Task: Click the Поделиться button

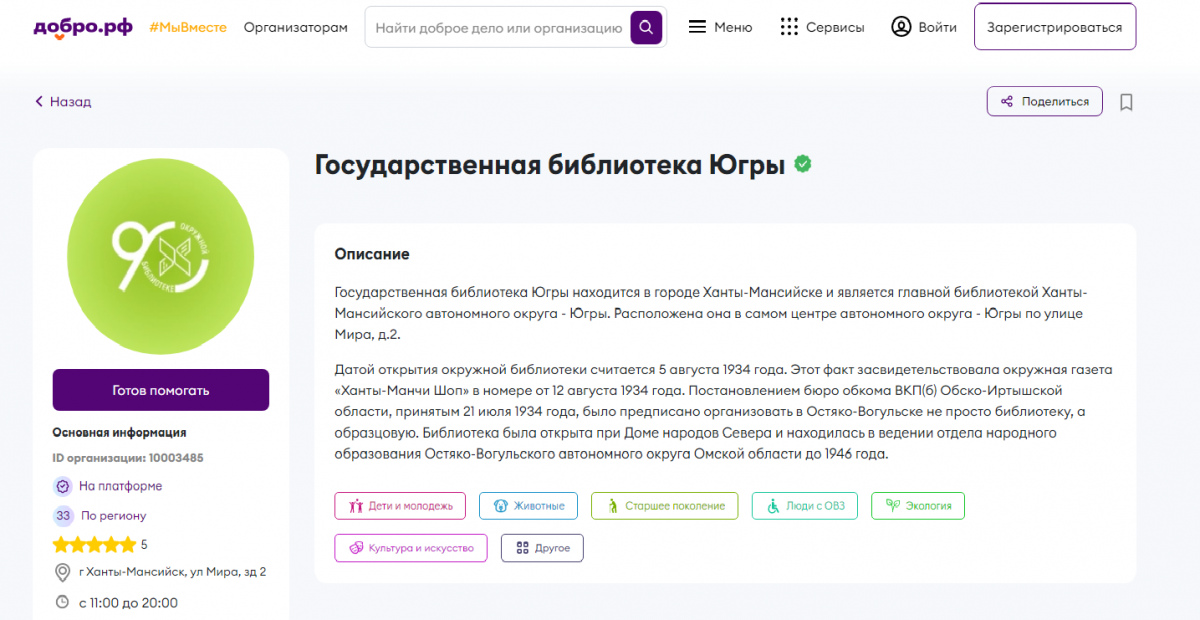Action: click(x=1045, y=102)
